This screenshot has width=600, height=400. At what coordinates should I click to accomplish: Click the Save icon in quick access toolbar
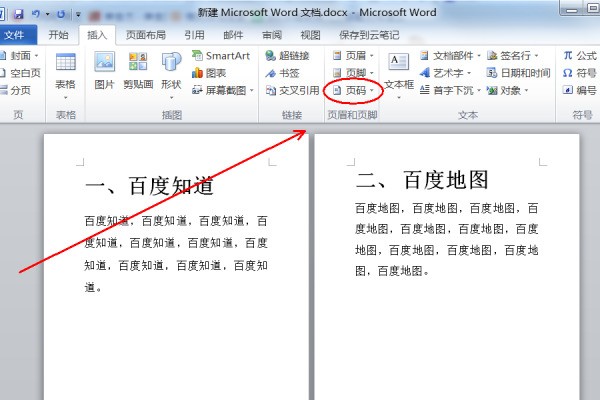pyautogui.click(x=18, y=14)
